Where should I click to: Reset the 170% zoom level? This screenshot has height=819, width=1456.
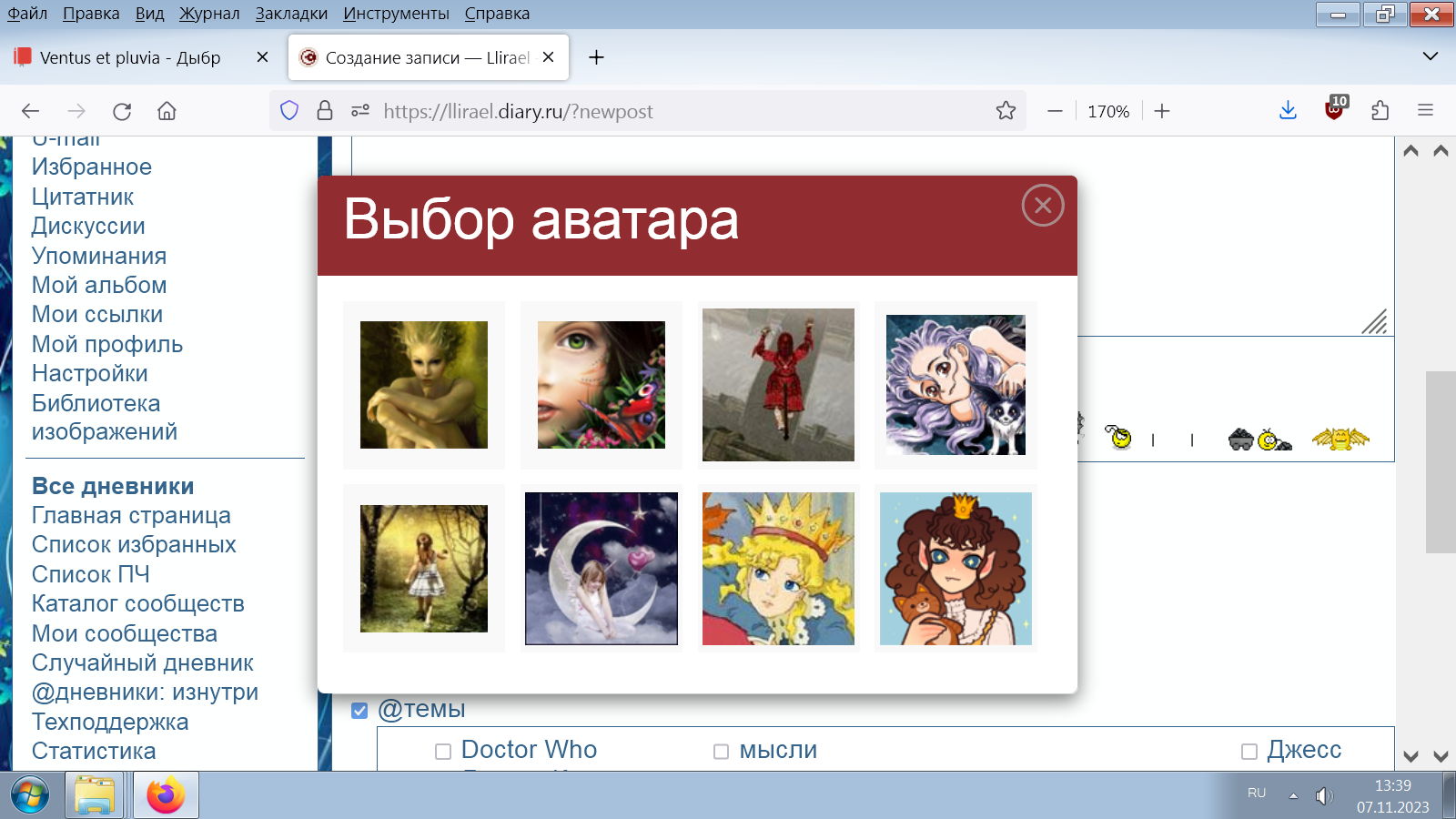point(1108,111)
